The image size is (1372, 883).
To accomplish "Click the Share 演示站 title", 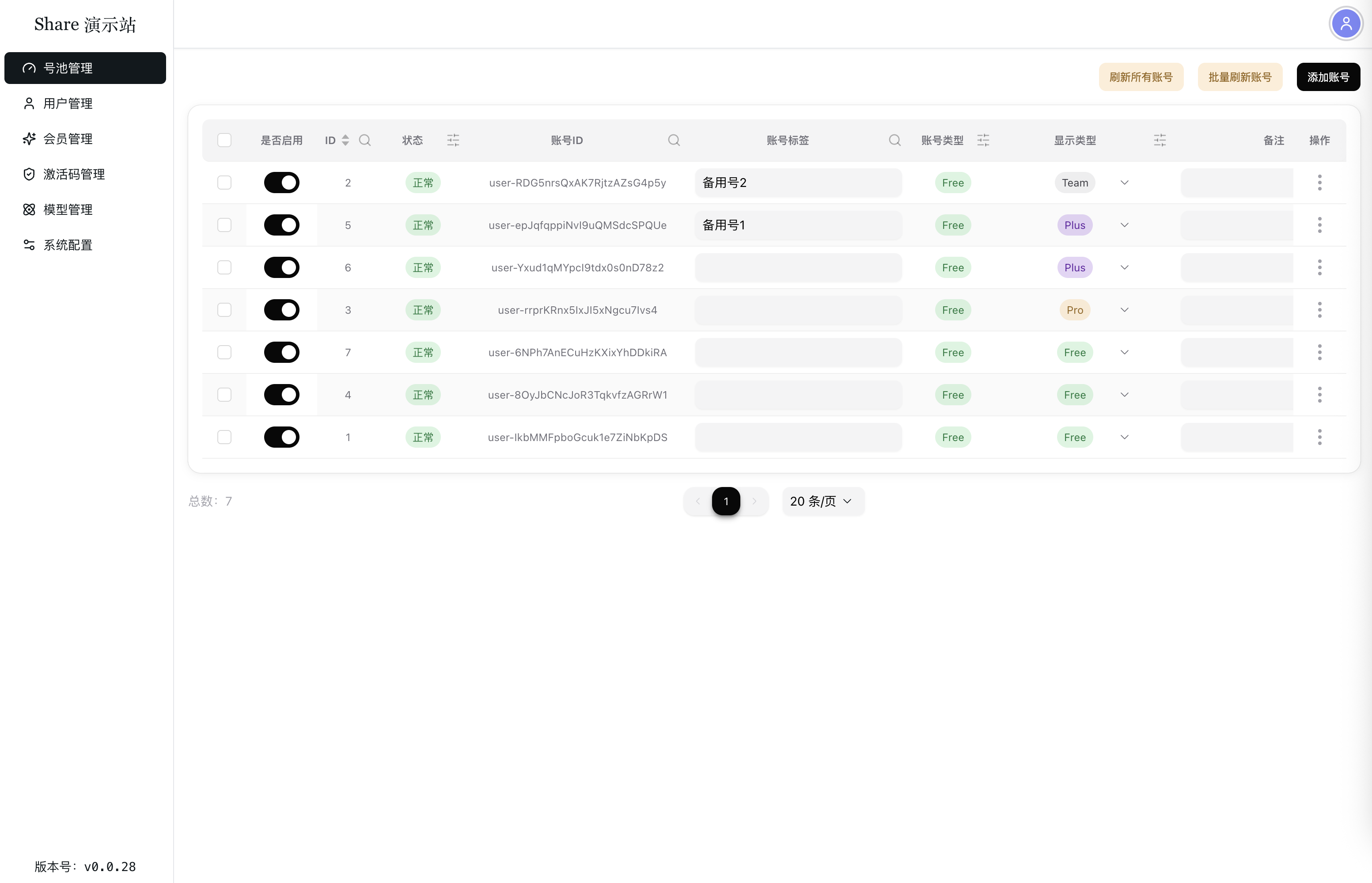I will [x=85, y=24].
